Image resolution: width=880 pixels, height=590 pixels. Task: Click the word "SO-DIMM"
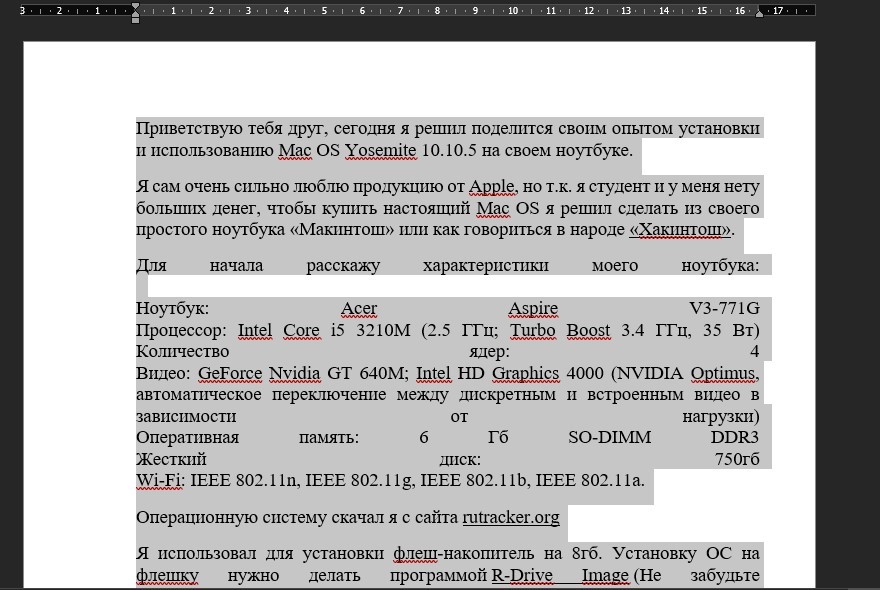(x=609, y=437)
